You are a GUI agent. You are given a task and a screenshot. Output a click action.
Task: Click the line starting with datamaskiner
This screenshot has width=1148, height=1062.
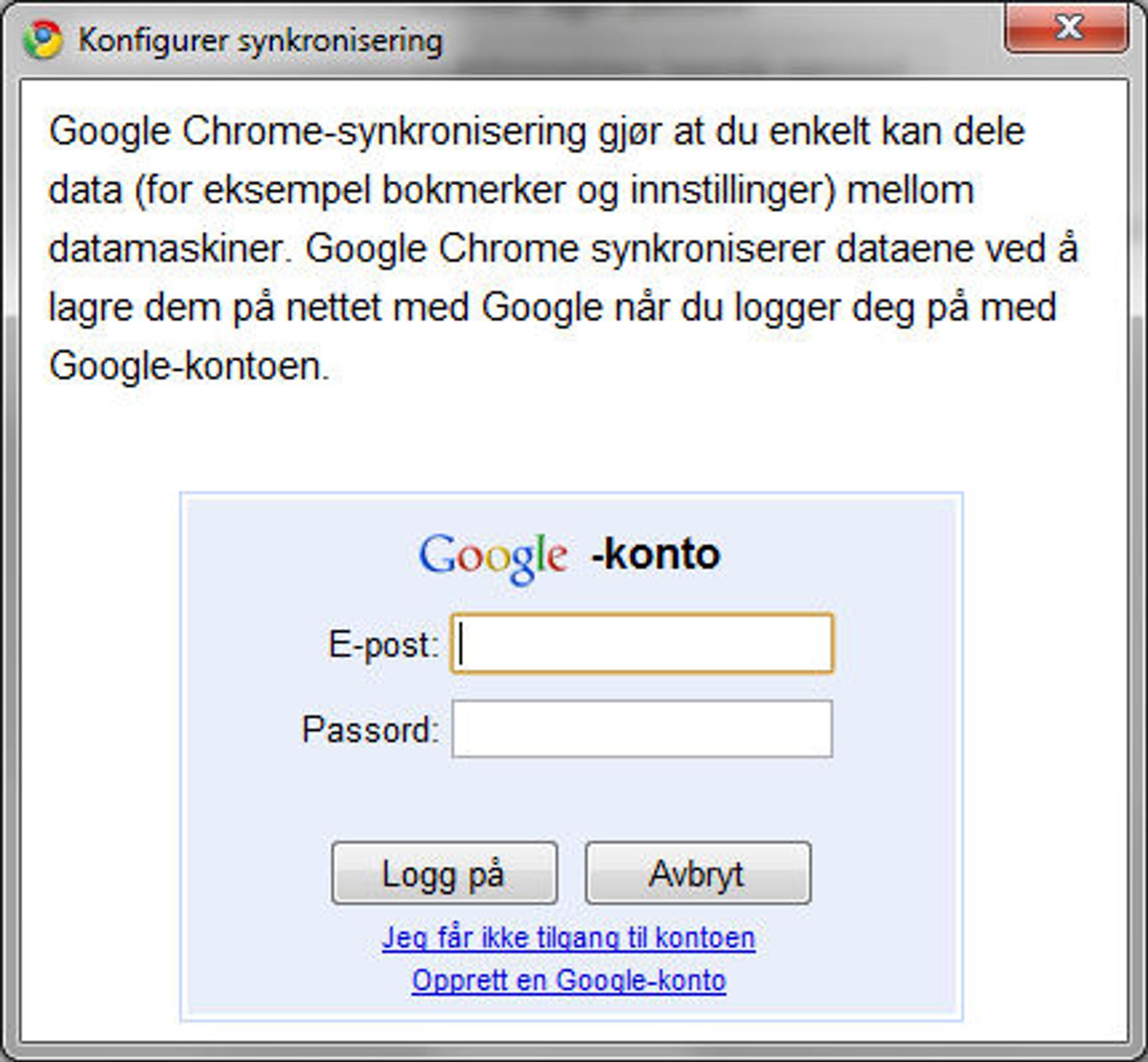563,249
